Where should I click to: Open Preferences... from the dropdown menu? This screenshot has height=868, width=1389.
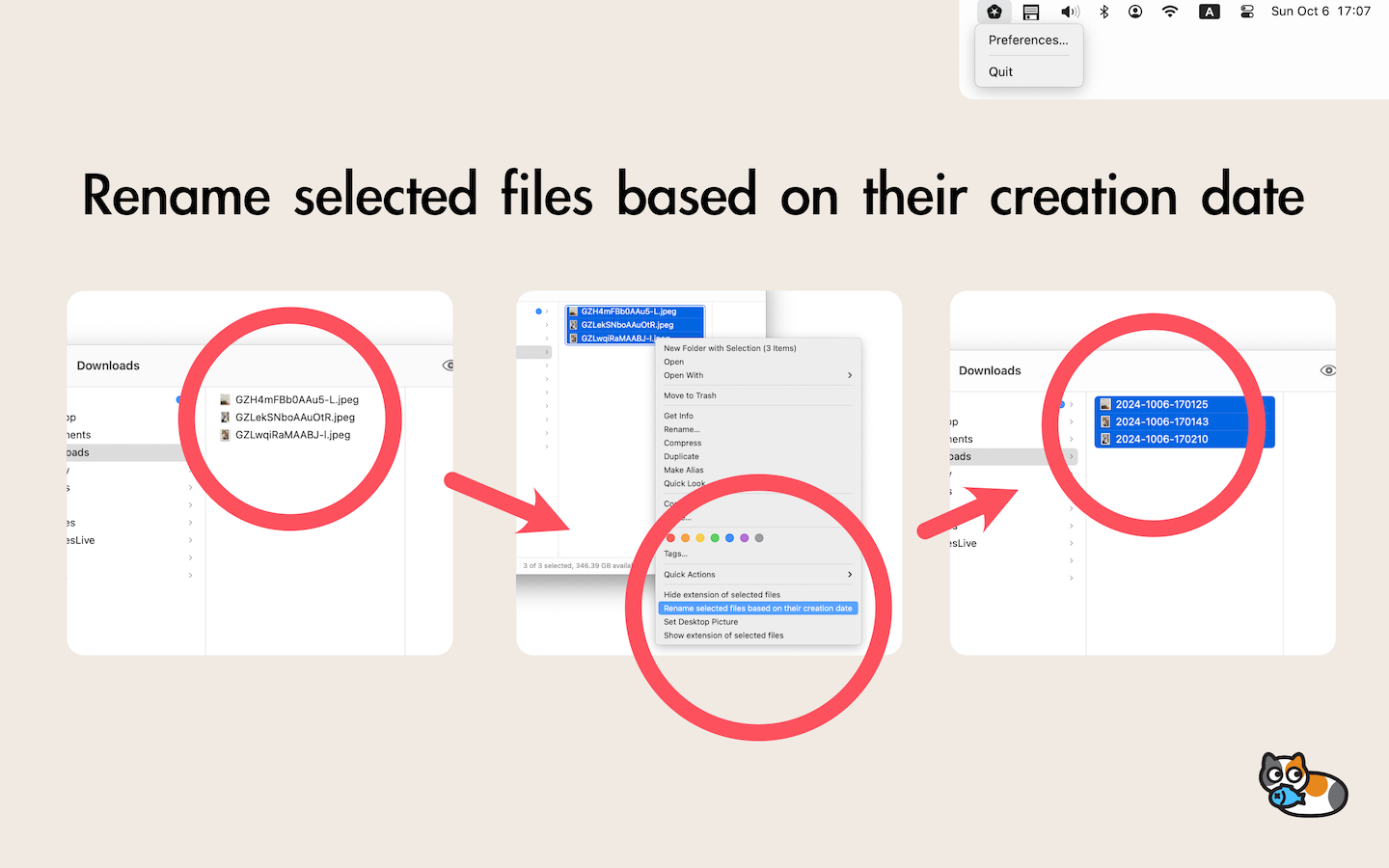1028,41
